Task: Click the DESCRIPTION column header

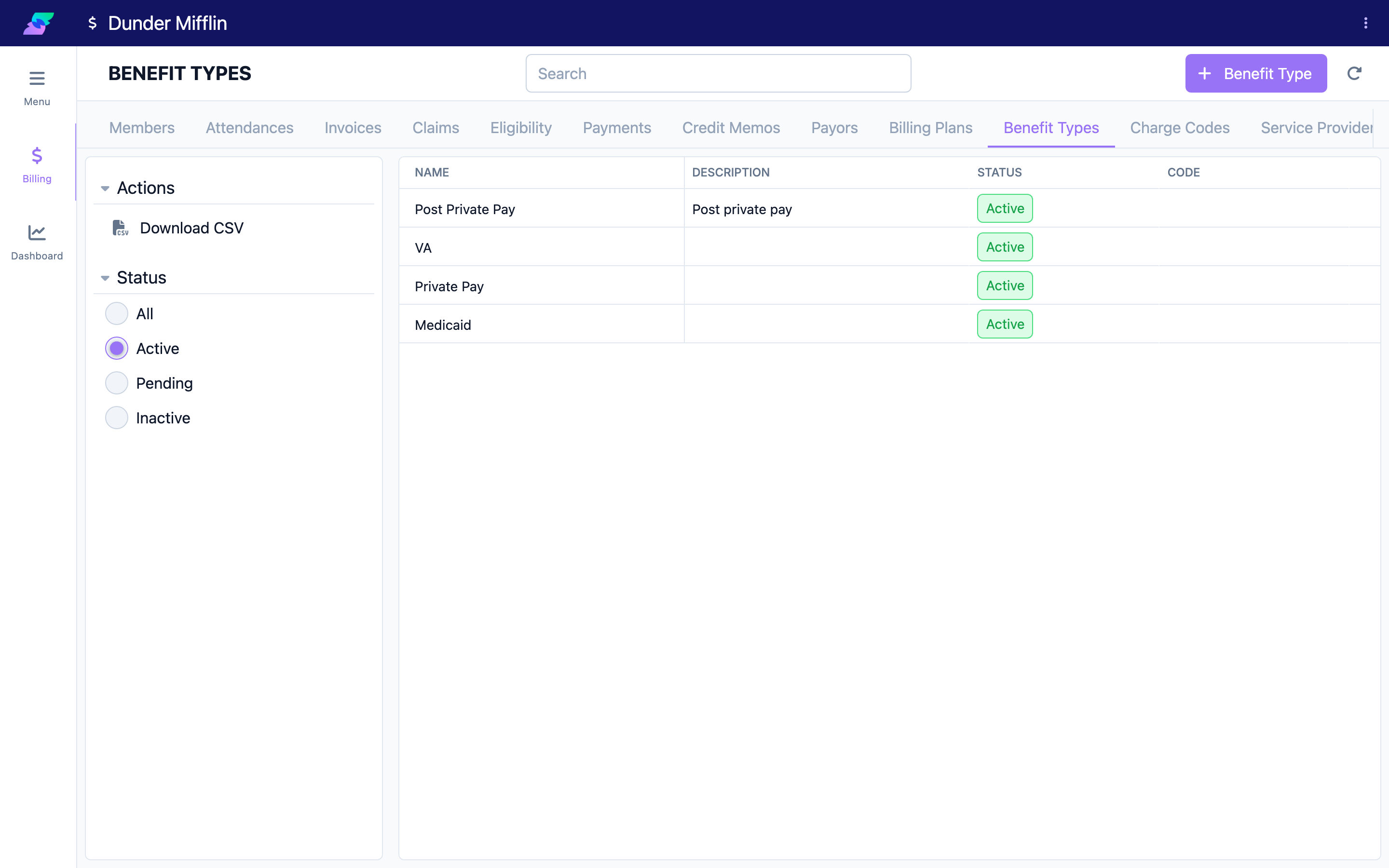Action: 731,172
